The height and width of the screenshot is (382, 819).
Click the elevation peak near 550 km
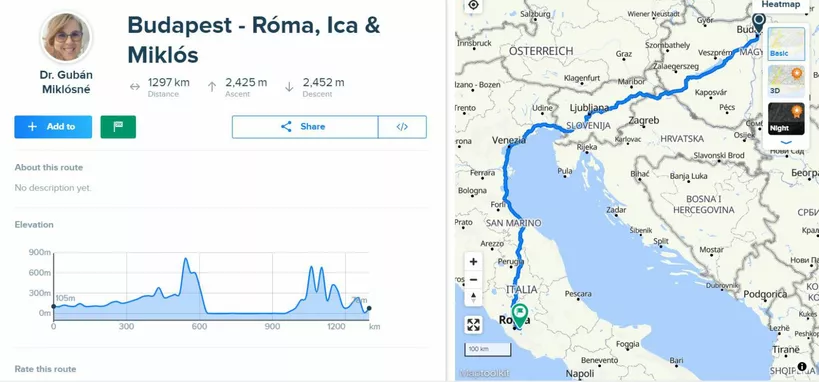point(186,259)
